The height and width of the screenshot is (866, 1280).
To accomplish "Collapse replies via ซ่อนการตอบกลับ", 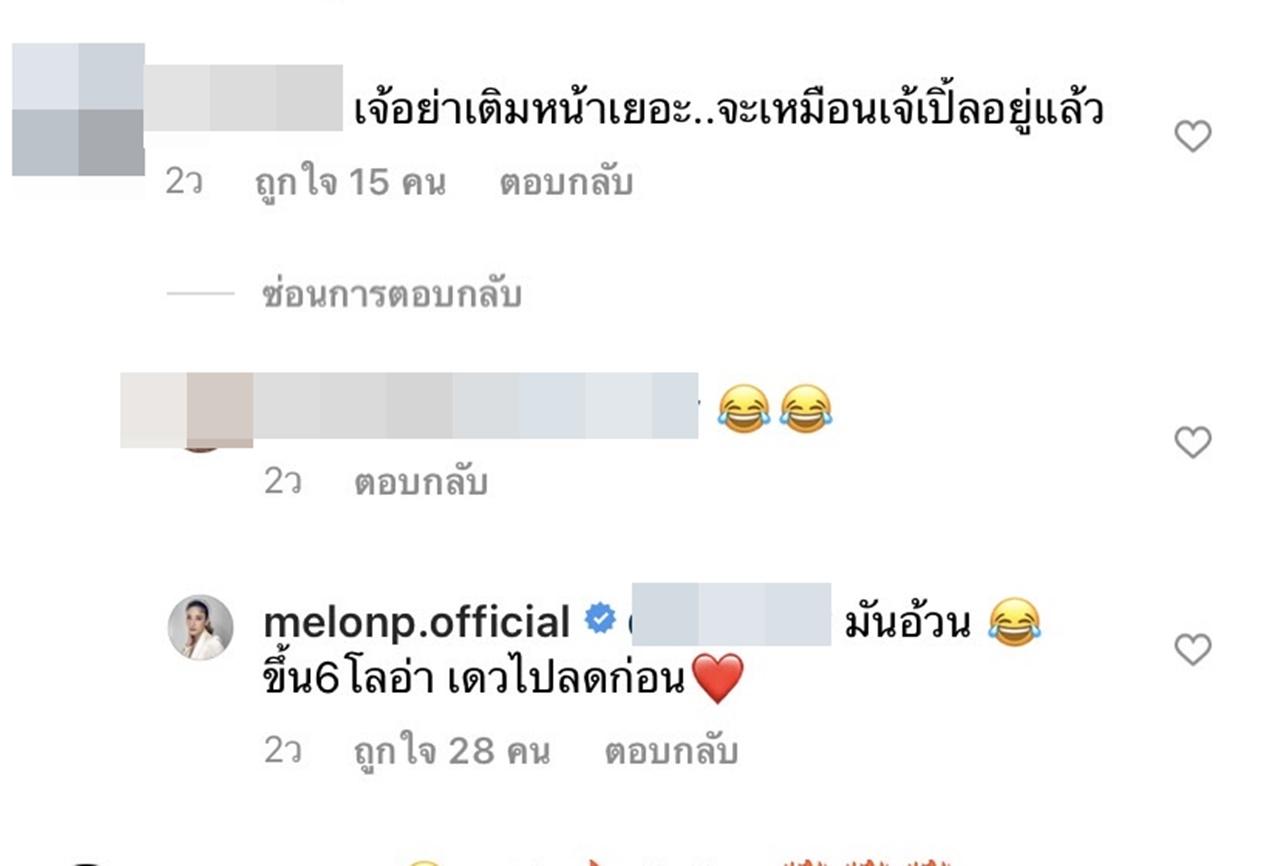I will [392, 295].
